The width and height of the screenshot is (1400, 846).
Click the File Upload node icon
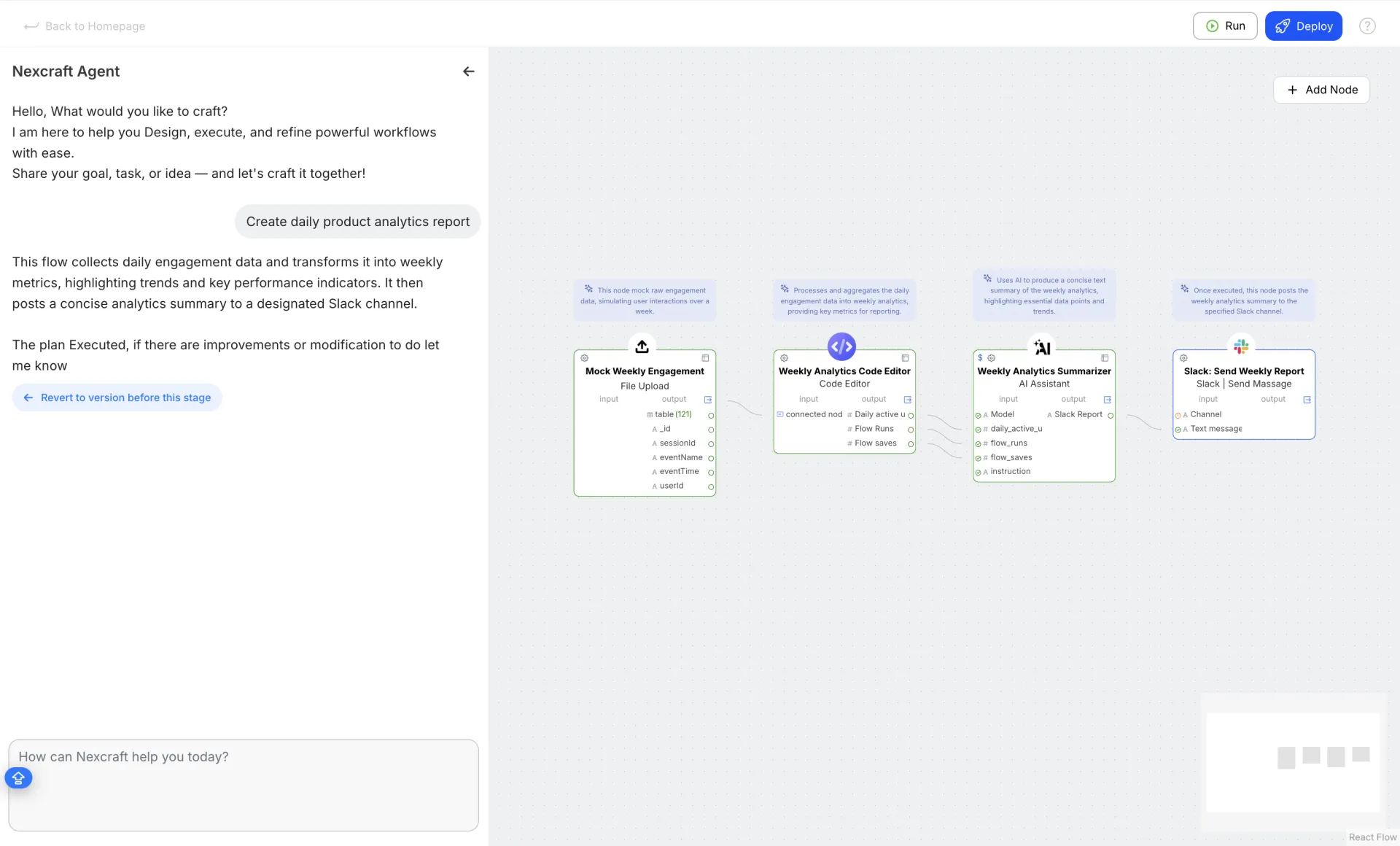point(642,346)
